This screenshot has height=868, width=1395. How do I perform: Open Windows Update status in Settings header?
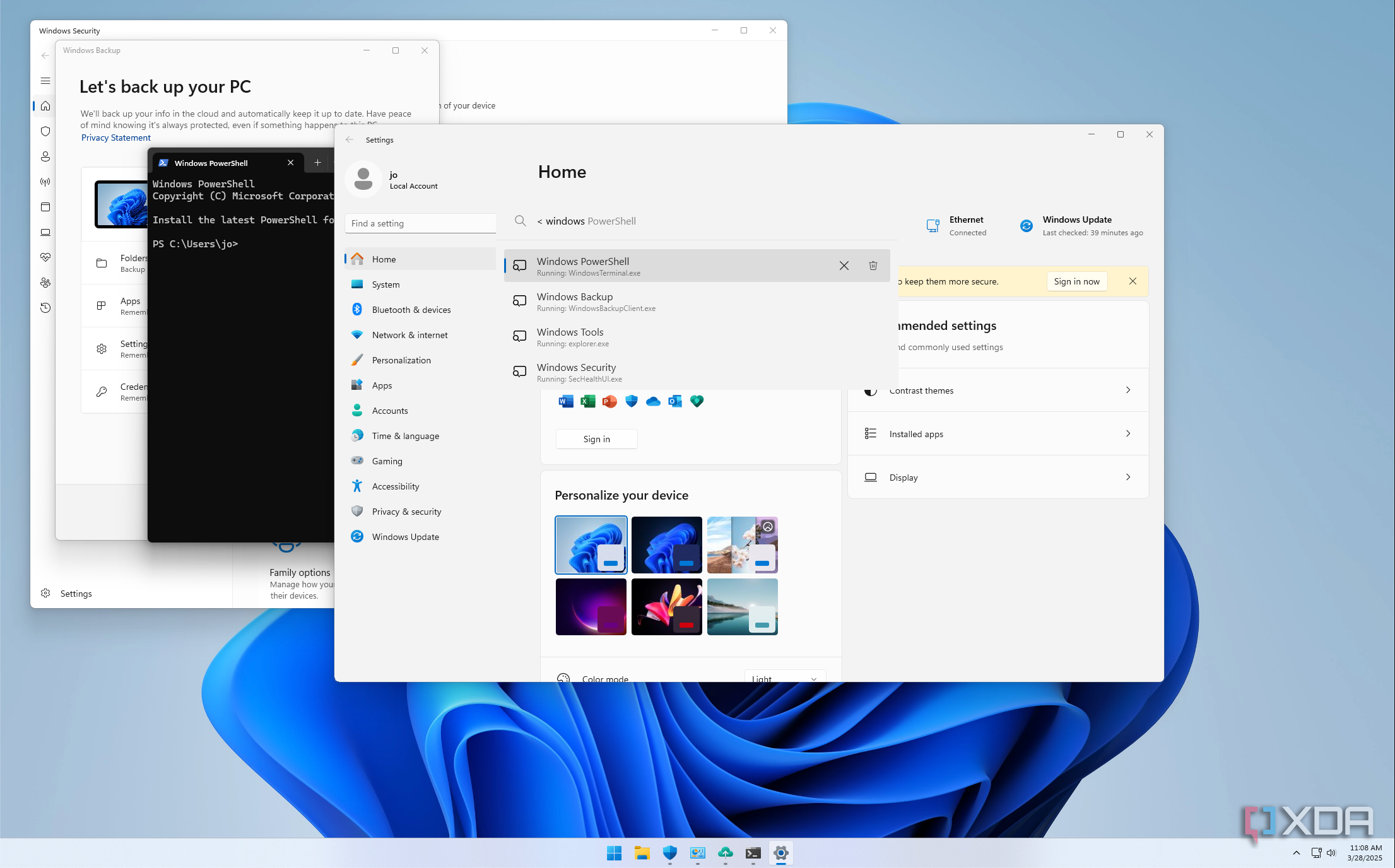pos(1081,226)
